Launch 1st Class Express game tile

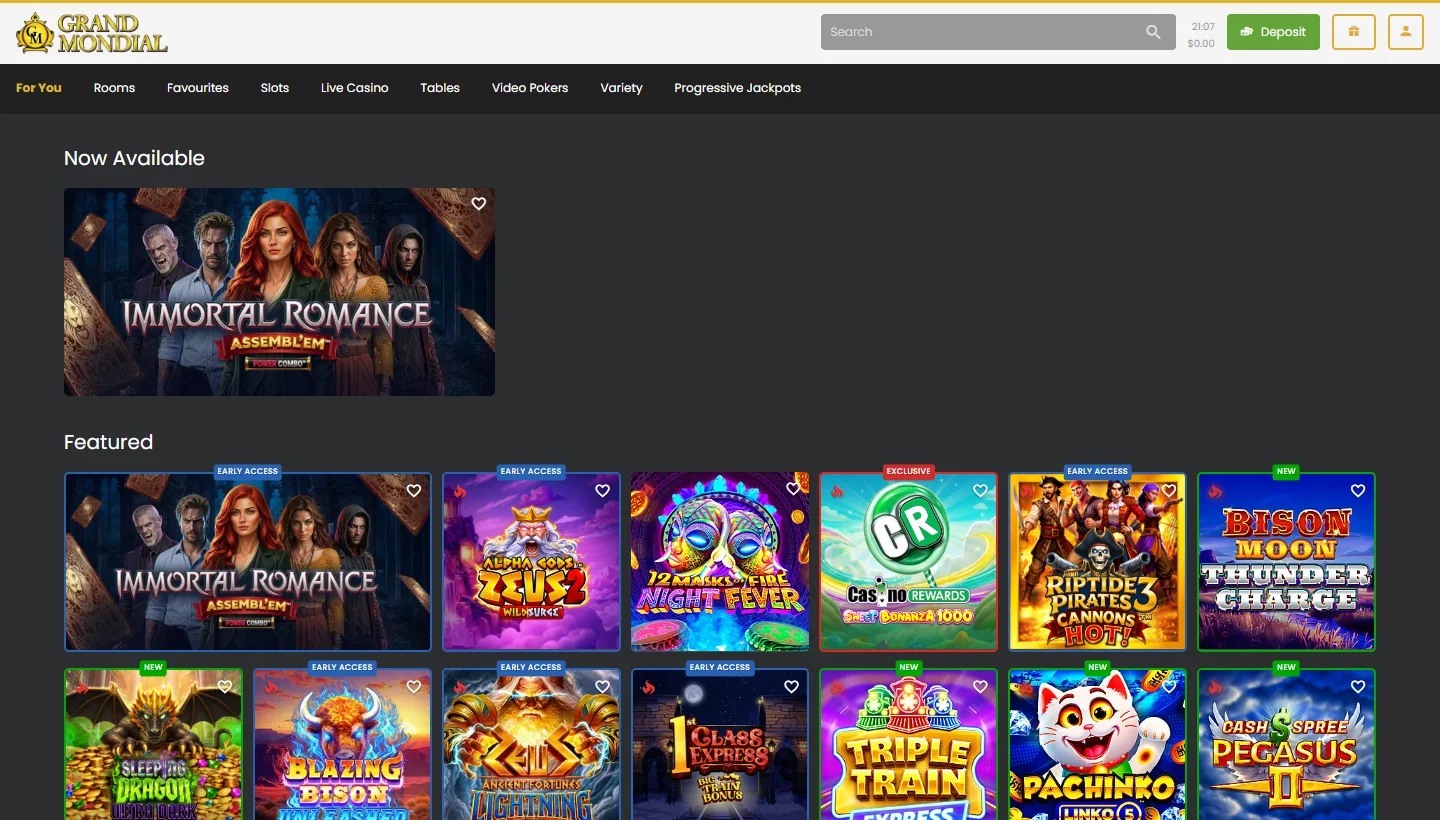coord(720,744)
